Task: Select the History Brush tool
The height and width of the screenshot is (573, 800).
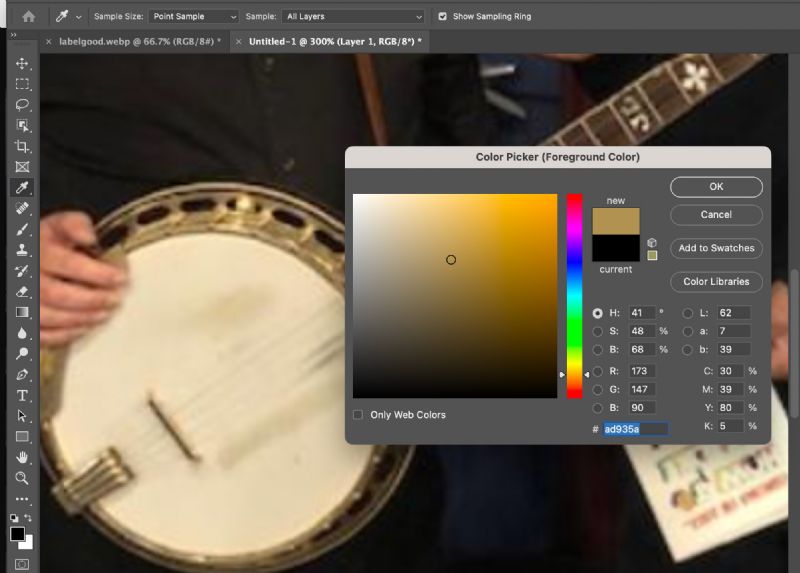Action: 22,271
